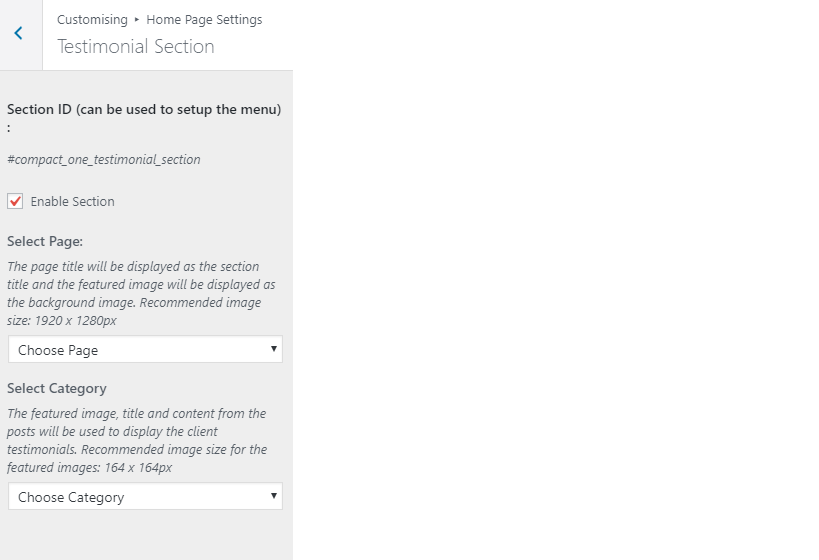Viewport: 819px width, 560px height.
Task: Click the Select Category label
Action: [57, 389]
